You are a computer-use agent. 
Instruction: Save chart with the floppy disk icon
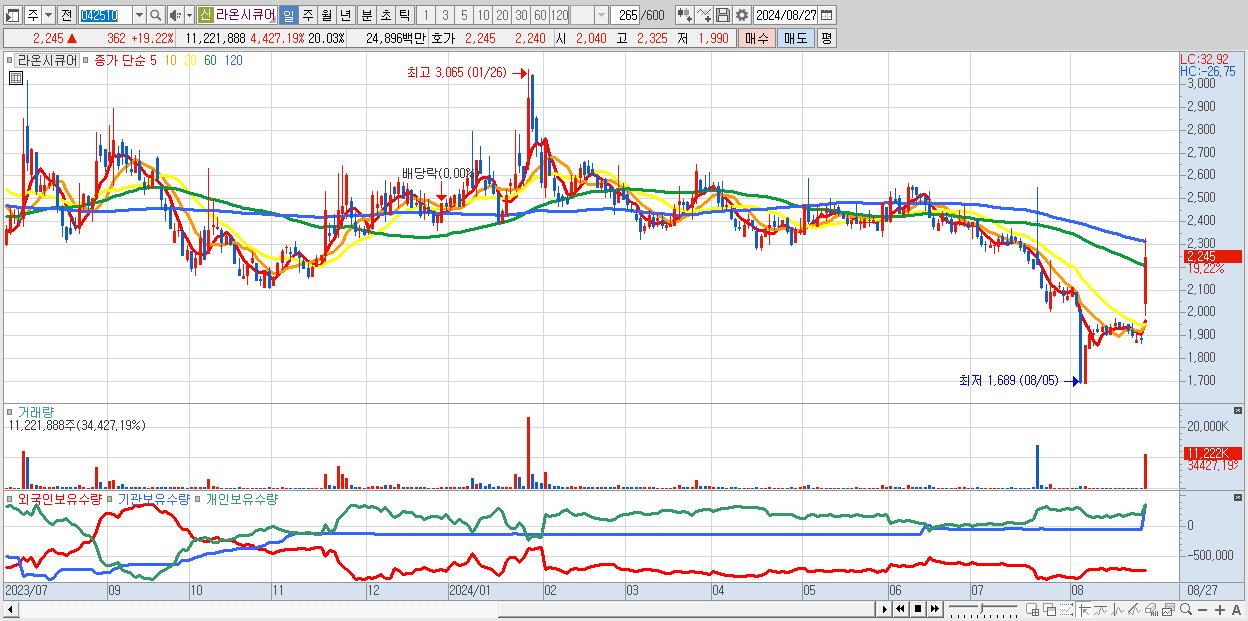pos(722,15)
